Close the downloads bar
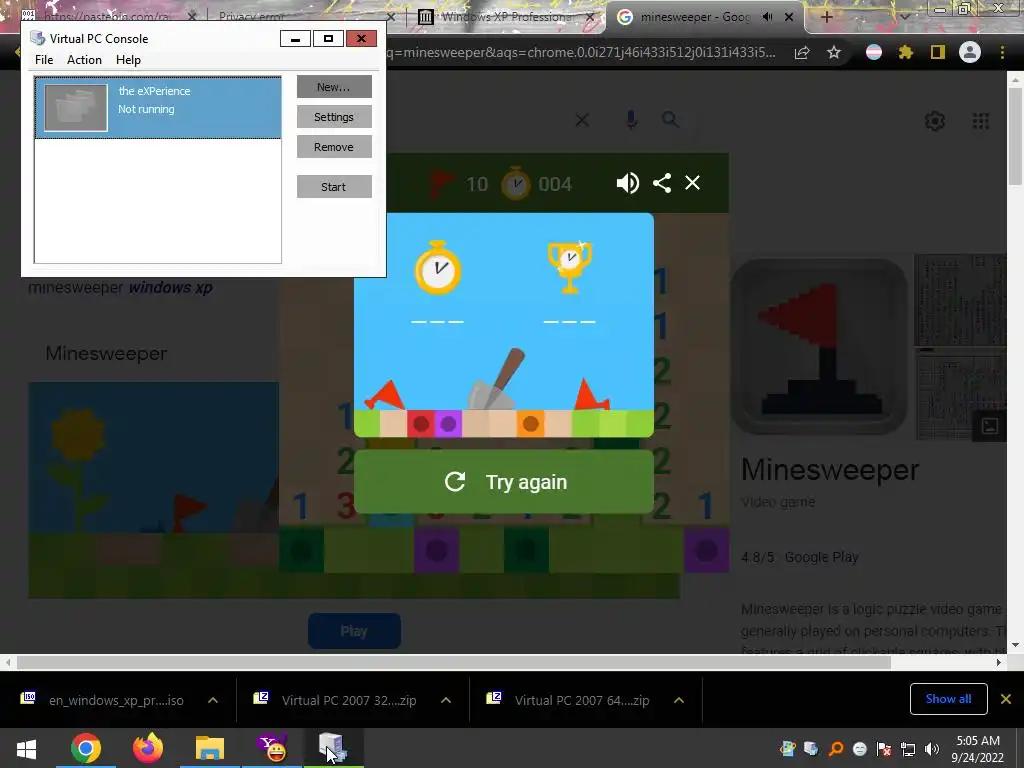1024x768 pixels. [x=1006, y=699]
